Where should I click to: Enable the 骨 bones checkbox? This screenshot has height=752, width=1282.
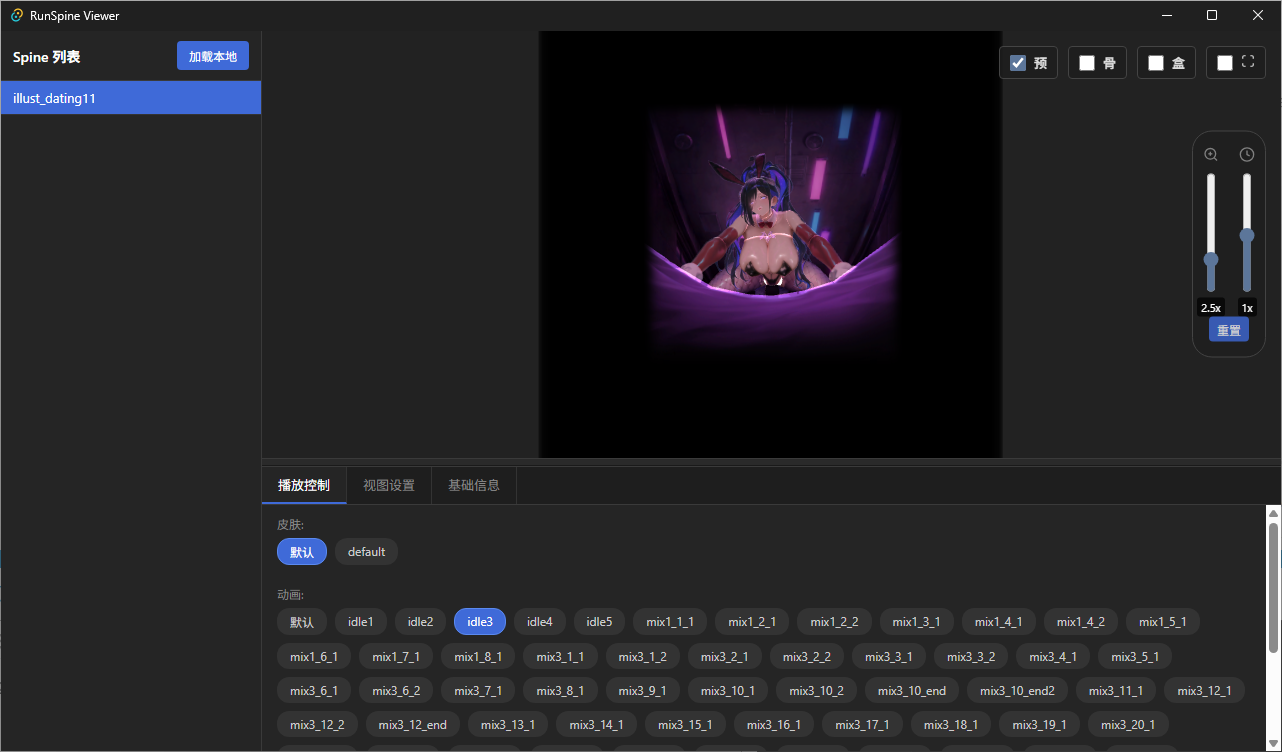click(1087, 63)
